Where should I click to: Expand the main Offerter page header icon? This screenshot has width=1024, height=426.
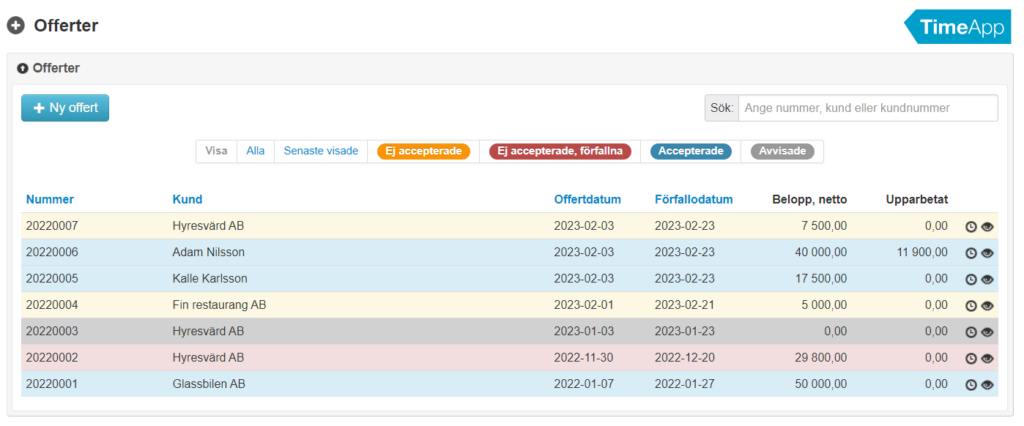tap(16, 26)
